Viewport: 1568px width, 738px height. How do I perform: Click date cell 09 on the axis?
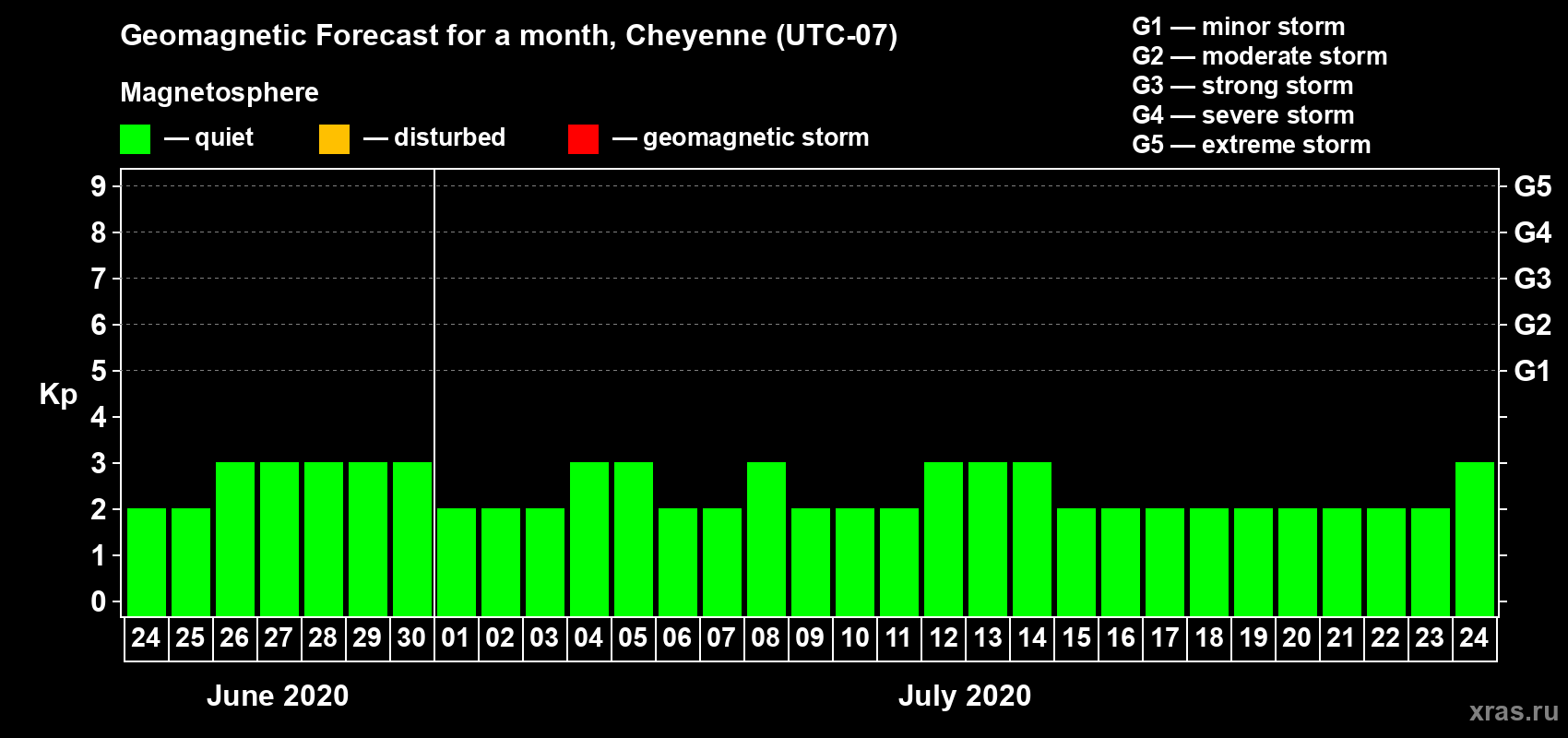pos(811,638)
